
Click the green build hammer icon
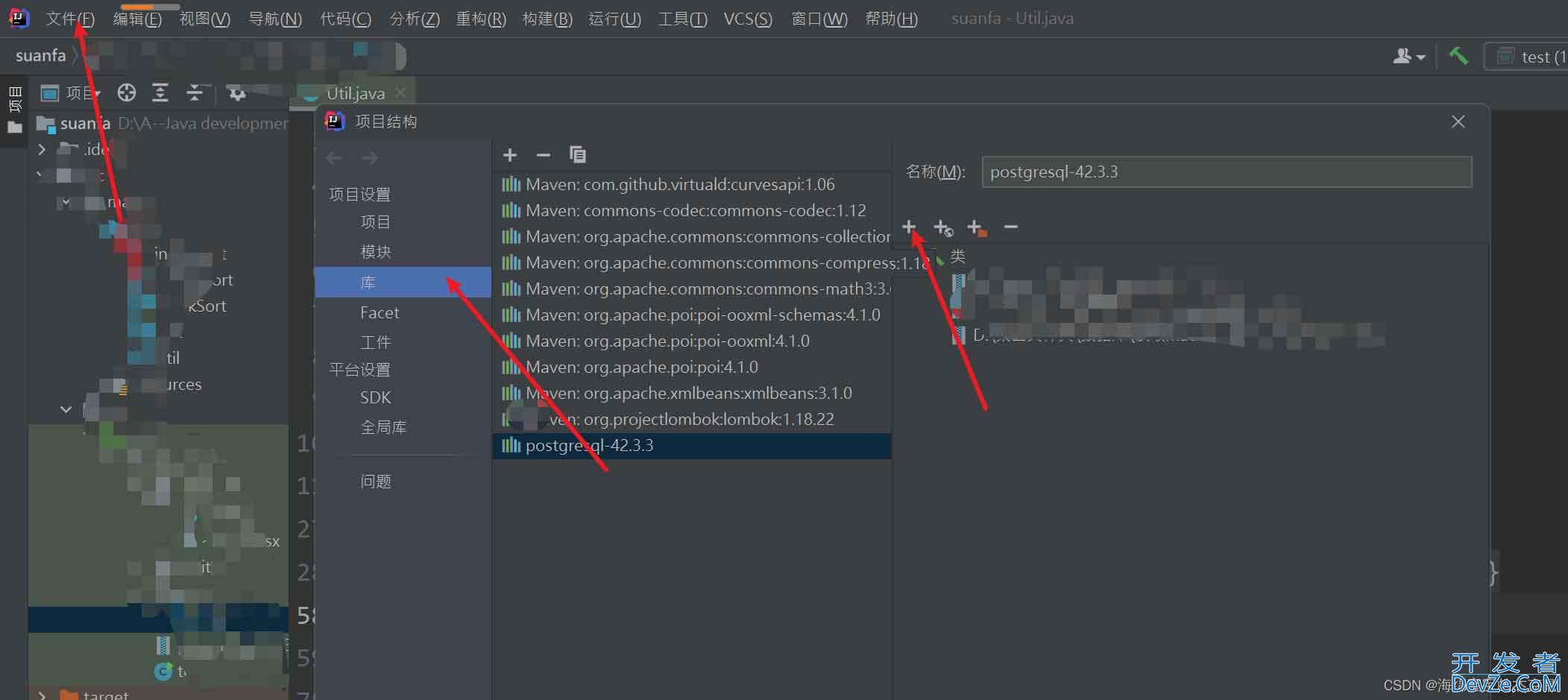[x=1458, y=56]
